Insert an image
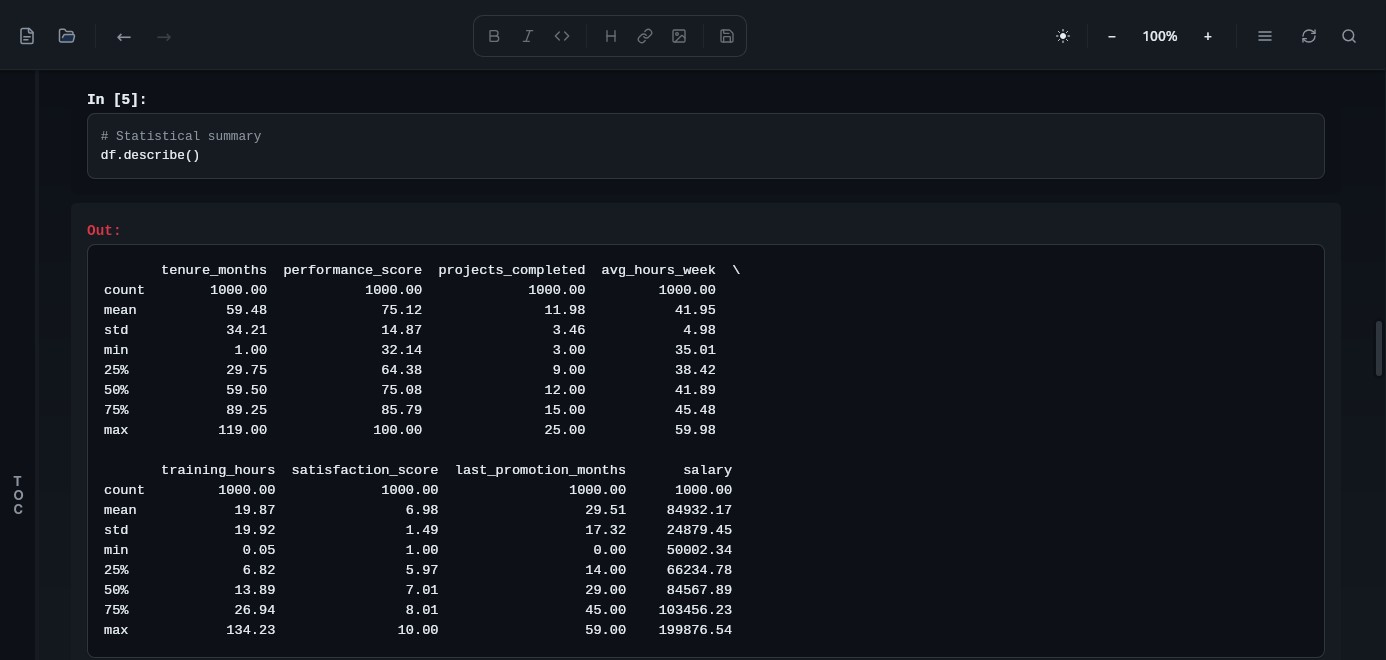This screenshot has height=660, width=1386. point(679,36)
